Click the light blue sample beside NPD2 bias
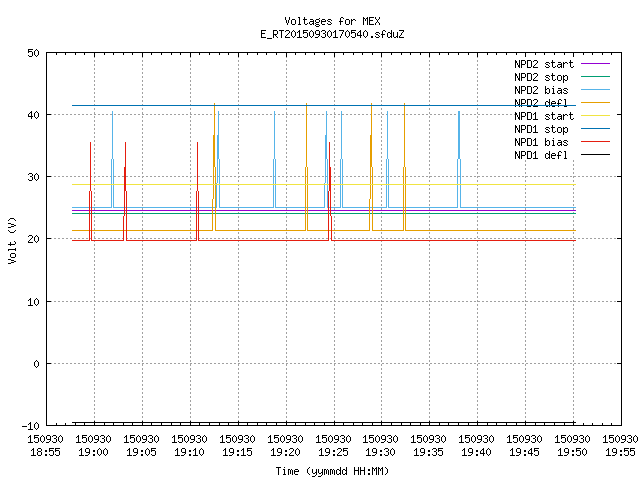The height and width of the screenshot is (480, 640). point(596,90)
